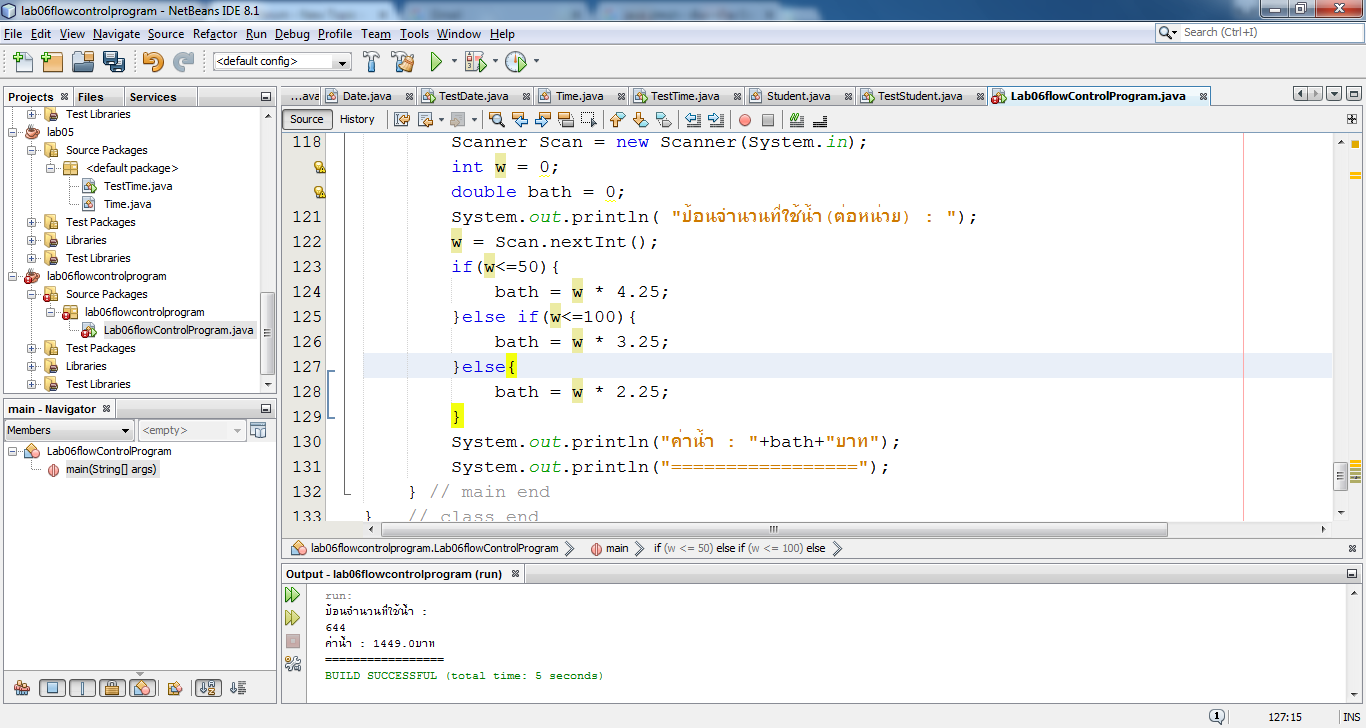Toggle Rectangular Selection in editor toolbar

coord(588,119)
